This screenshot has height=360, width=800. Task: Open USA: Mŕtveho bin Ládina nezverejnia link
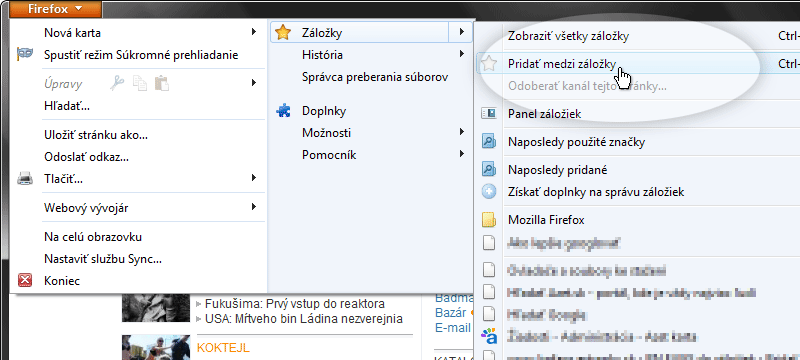pos(304,319)
